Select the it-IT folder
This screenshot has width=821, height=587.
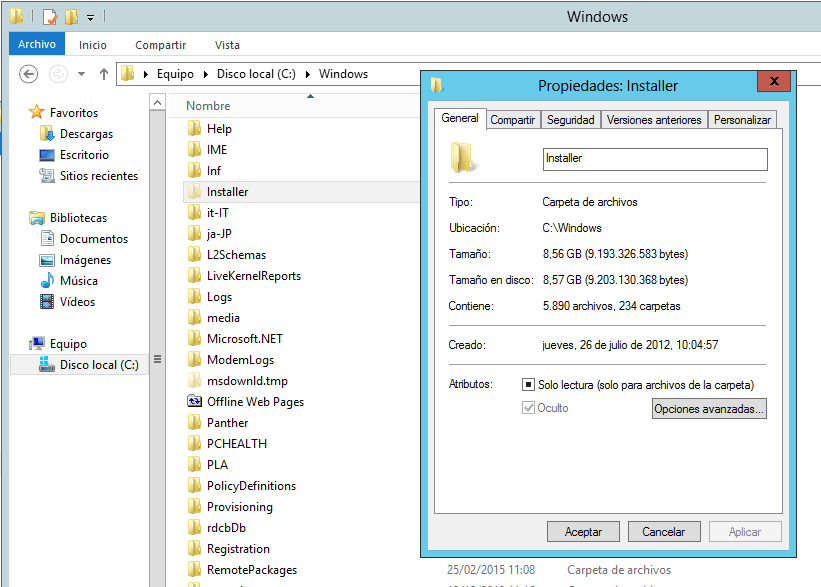pyautogui.click(x=208, y=213)
